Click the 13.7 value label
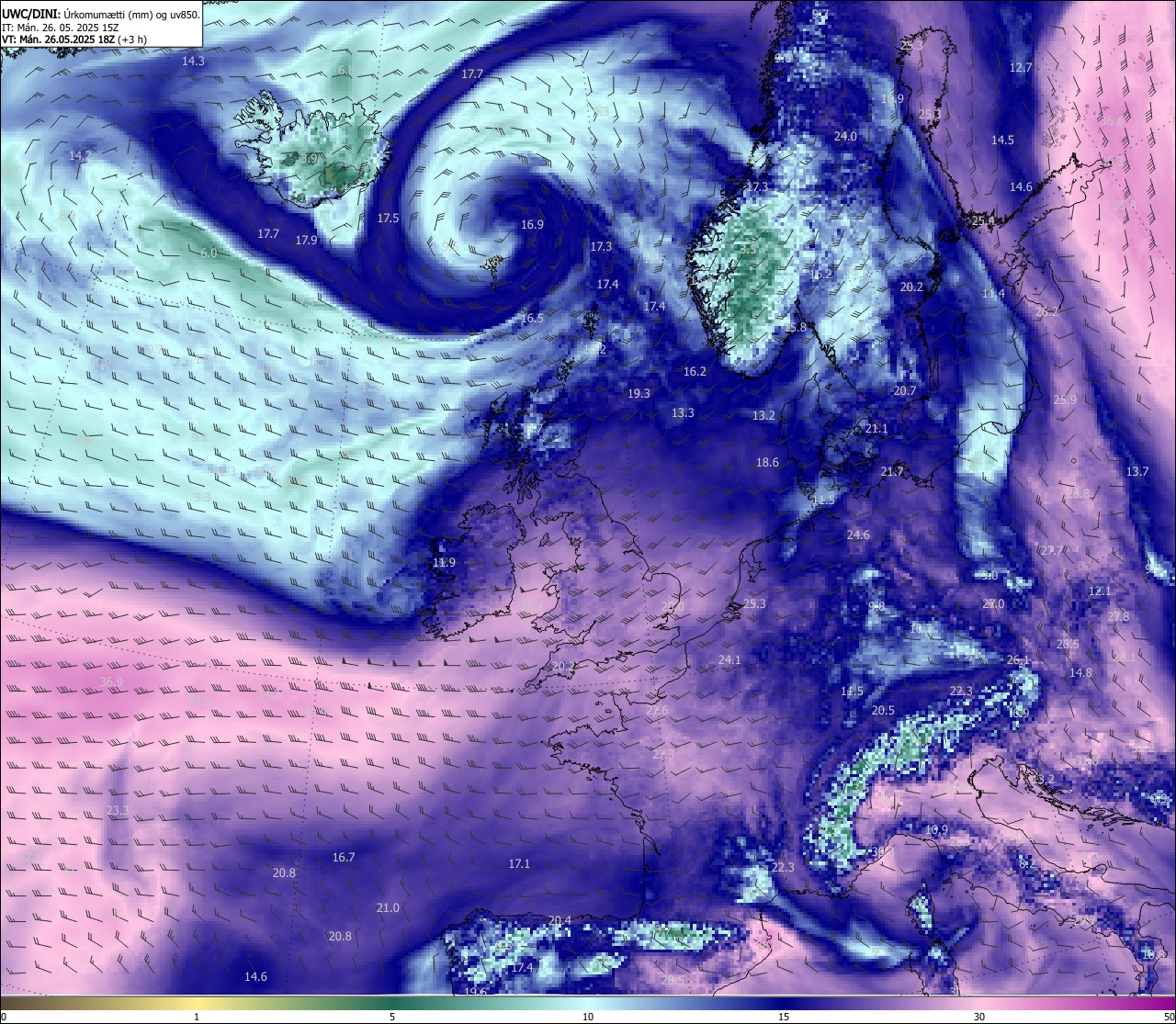 1136,471
